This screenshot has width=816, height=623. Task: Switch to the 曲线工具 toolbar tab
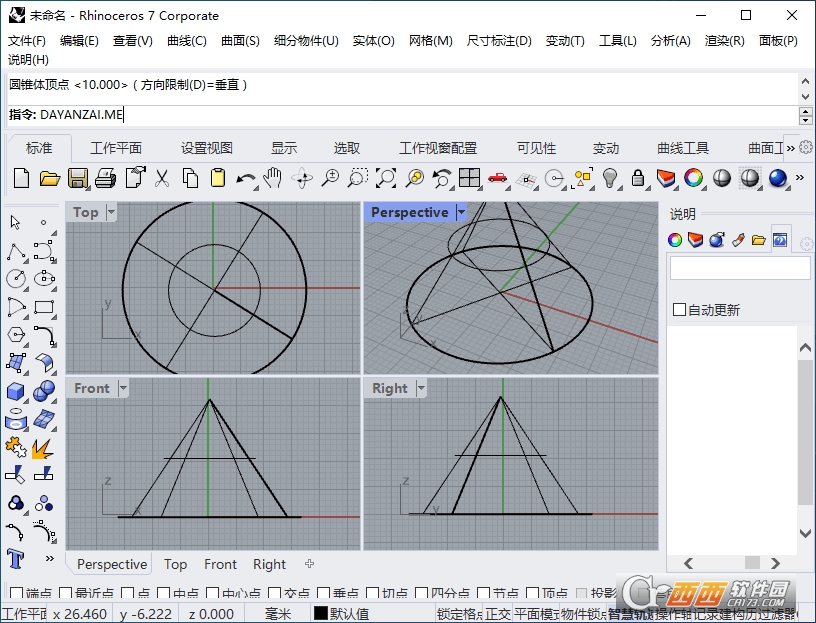683,148
